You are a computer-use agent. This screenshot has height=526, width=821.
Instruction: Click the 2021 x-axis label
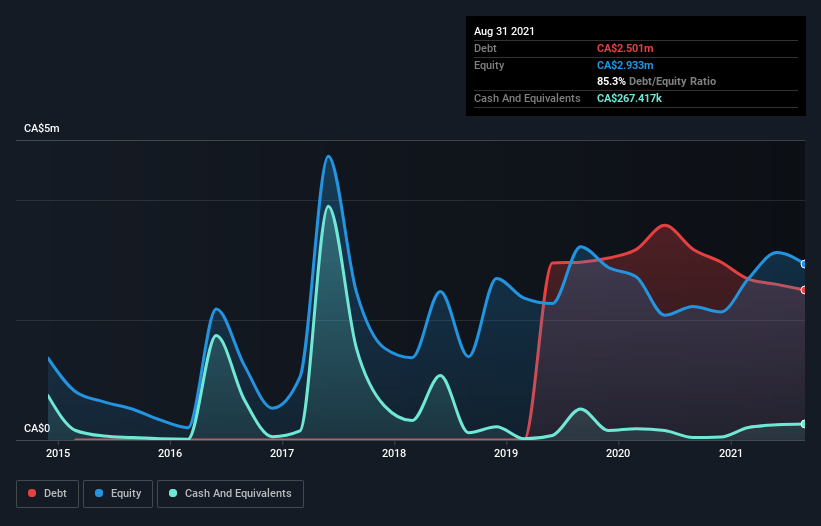730,453
